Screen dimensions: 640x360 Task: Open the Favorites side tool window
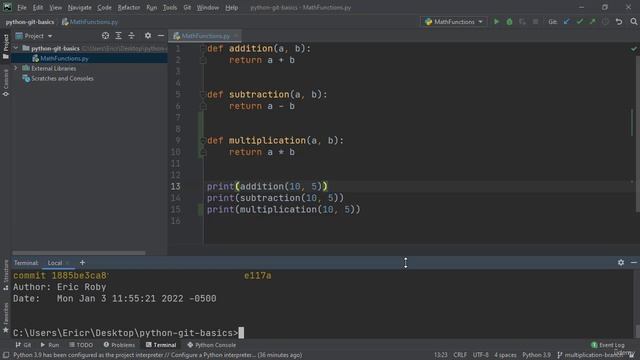pos(6,318)
